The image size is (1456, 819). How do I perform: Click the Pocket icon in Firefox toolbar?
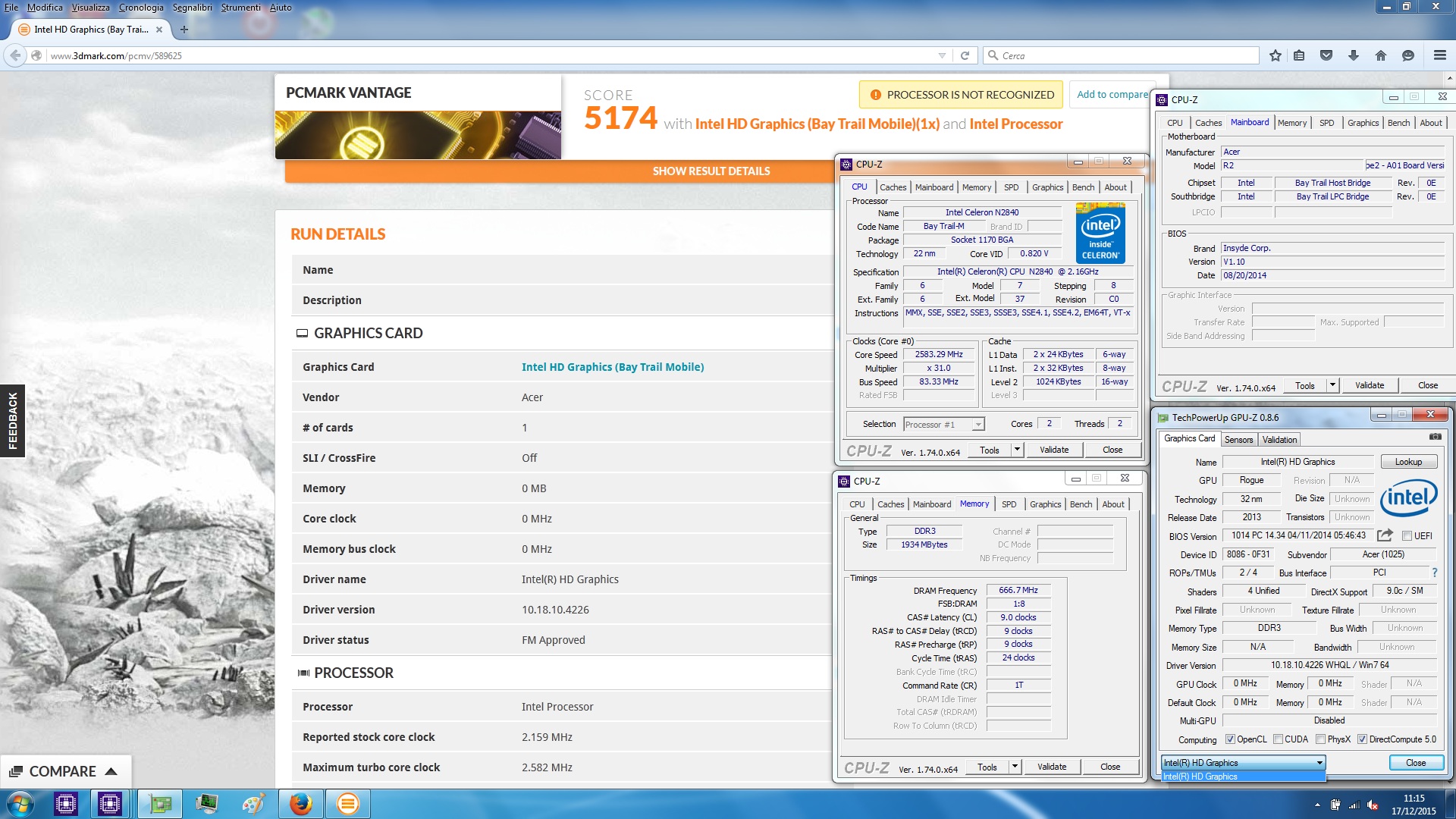[x=1326, y=55]
